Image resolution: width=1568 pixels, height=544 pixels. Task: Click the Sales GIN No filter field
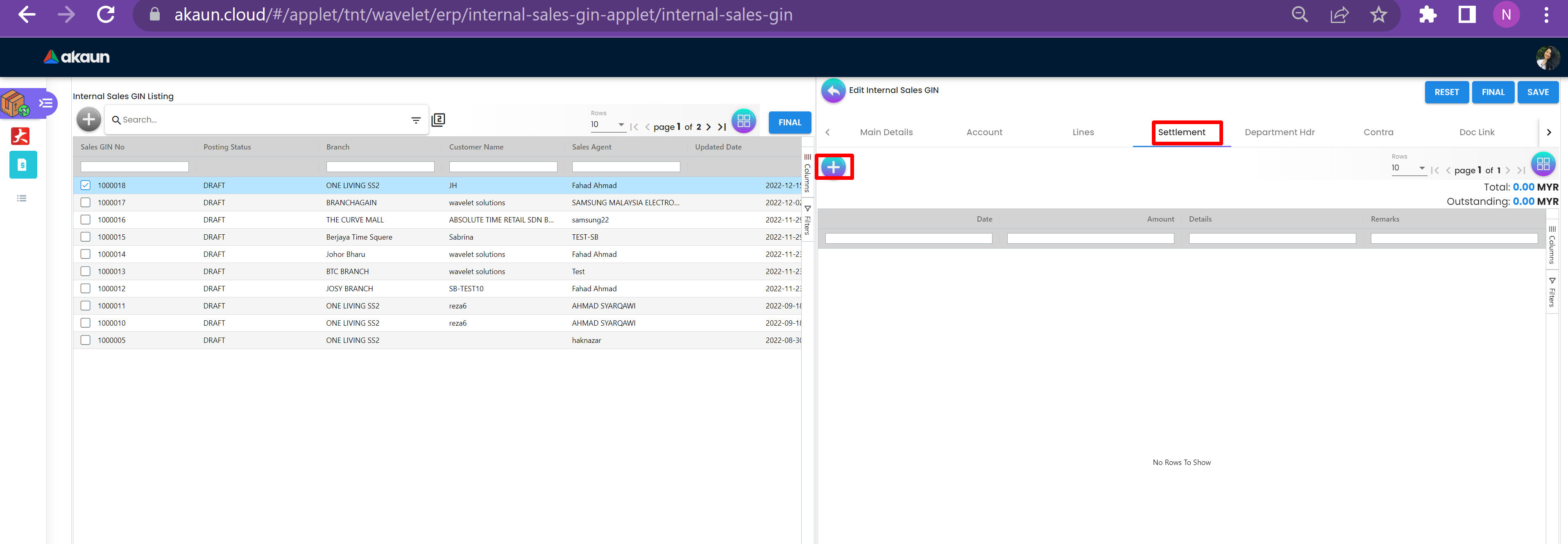coord(134,167)
